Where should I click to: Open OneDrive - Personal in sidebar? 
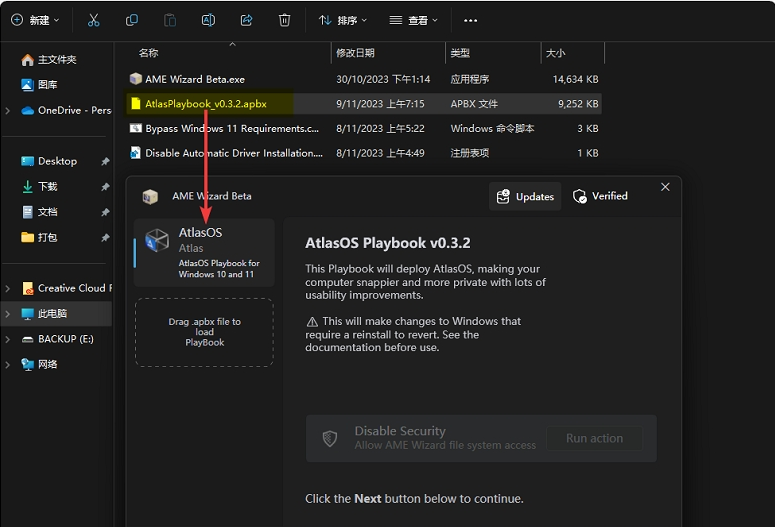[x=66, y=110]
